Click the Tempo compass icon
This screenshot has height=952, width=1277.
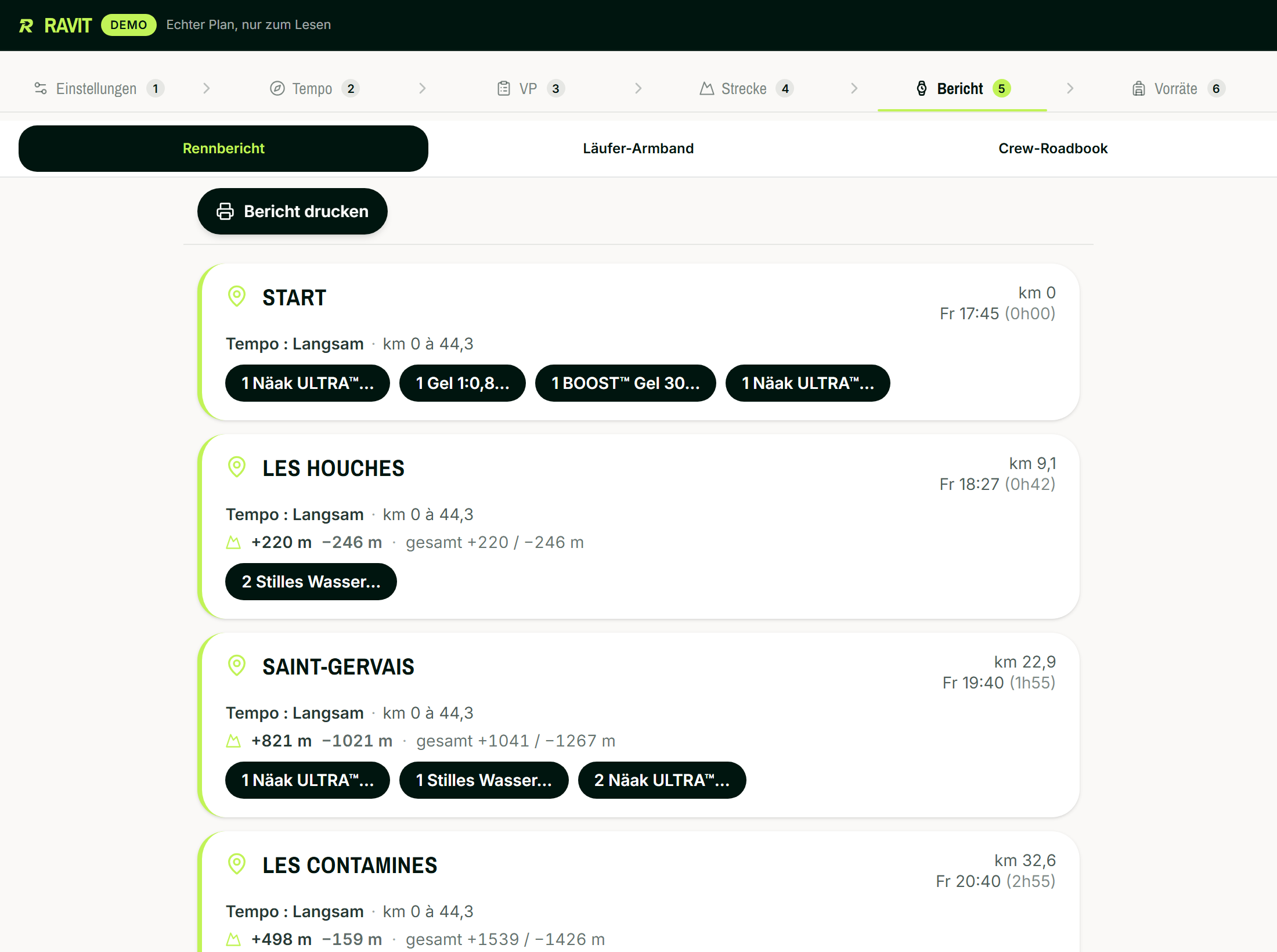tap(277, 88)
